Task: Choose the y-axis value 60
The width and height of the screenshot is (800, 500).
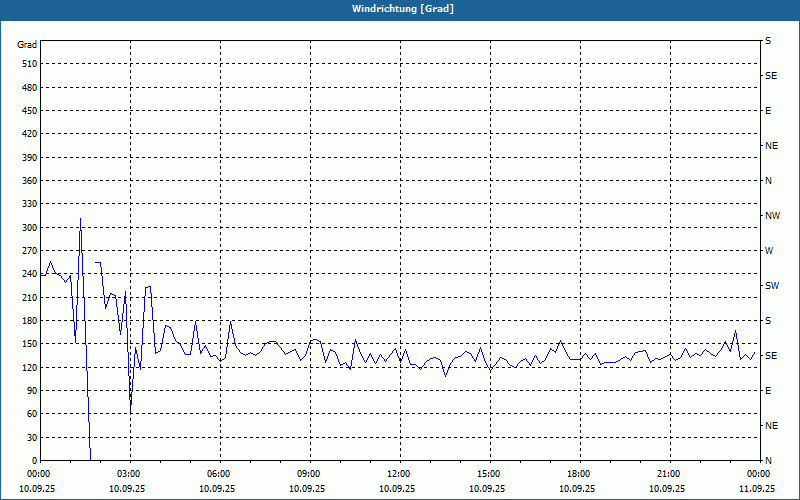Action: 32,414
